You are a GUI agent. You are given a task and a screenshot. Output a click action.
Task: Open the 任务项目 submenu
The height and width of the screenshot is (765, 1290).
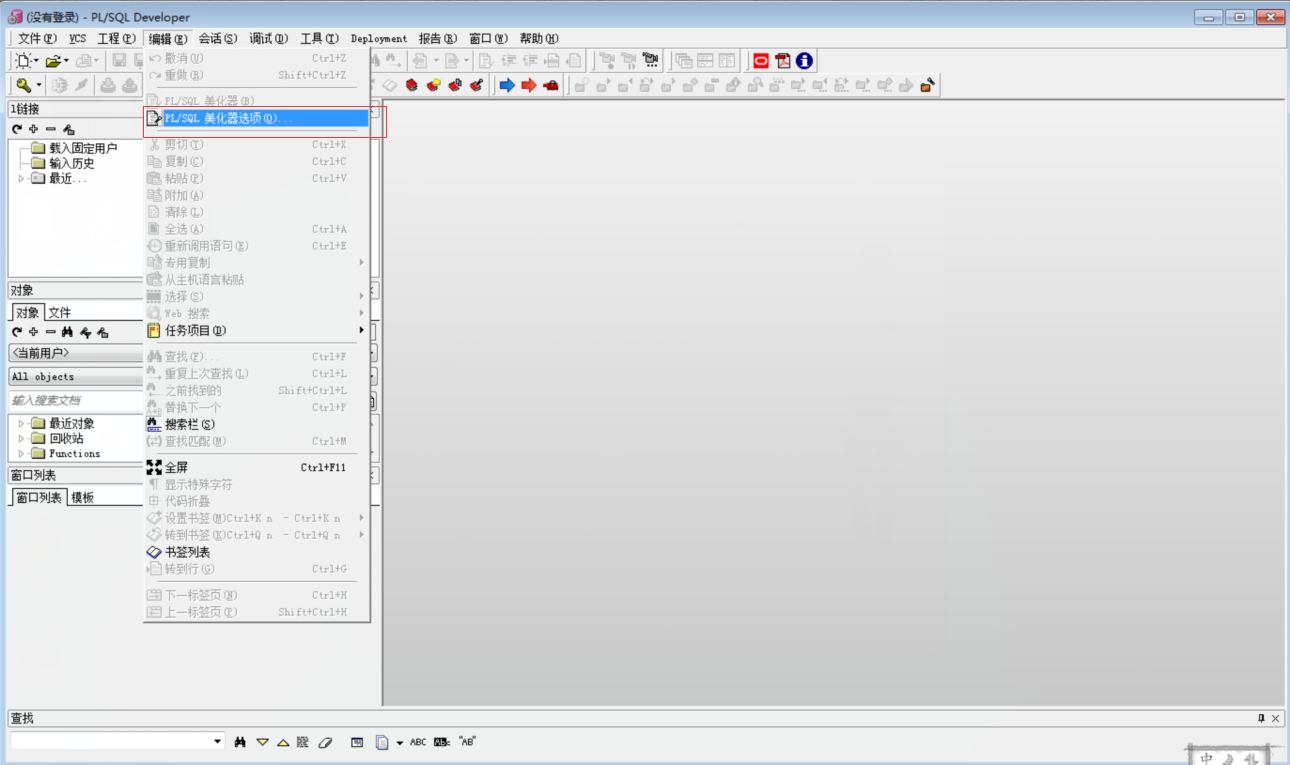pos(256,331)
